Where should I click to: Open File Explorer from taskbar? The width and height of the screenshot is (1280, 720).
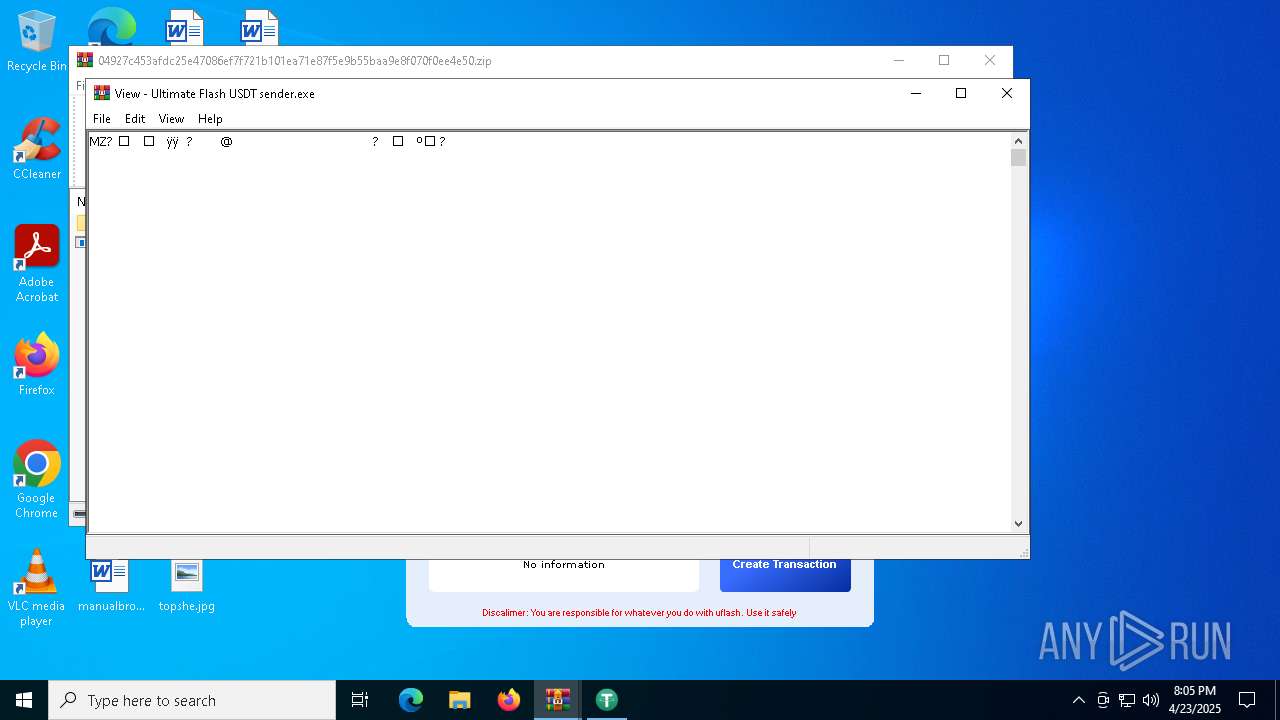[460, 700]
